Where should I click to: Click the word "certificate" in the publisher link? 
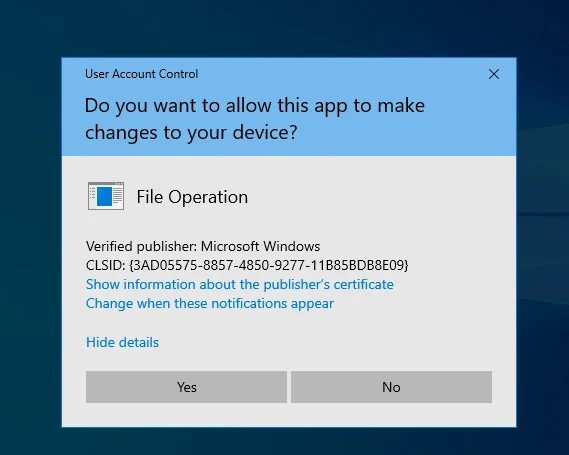pyautogui.click(x=363, y=284)
